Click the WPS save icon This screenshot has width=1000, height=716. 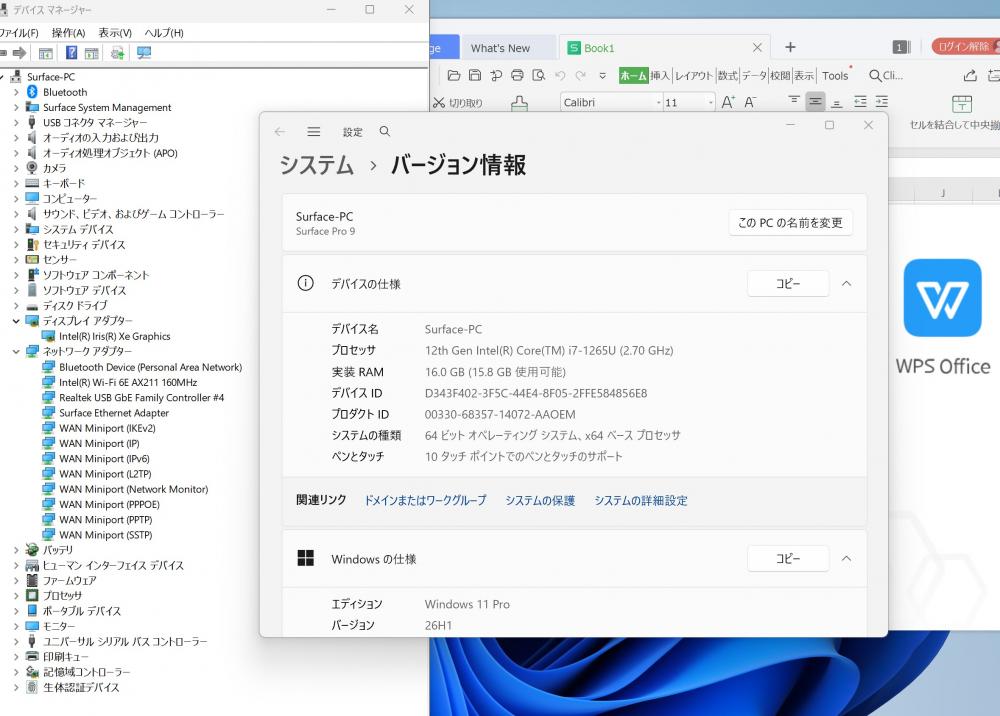[475, 75]
